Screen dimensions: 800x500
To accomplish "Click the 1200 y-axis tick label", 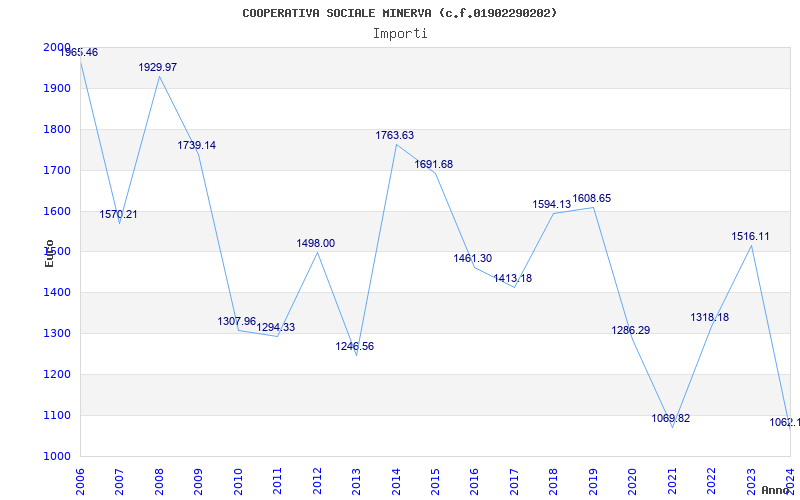I will click(x=57, y=374).
